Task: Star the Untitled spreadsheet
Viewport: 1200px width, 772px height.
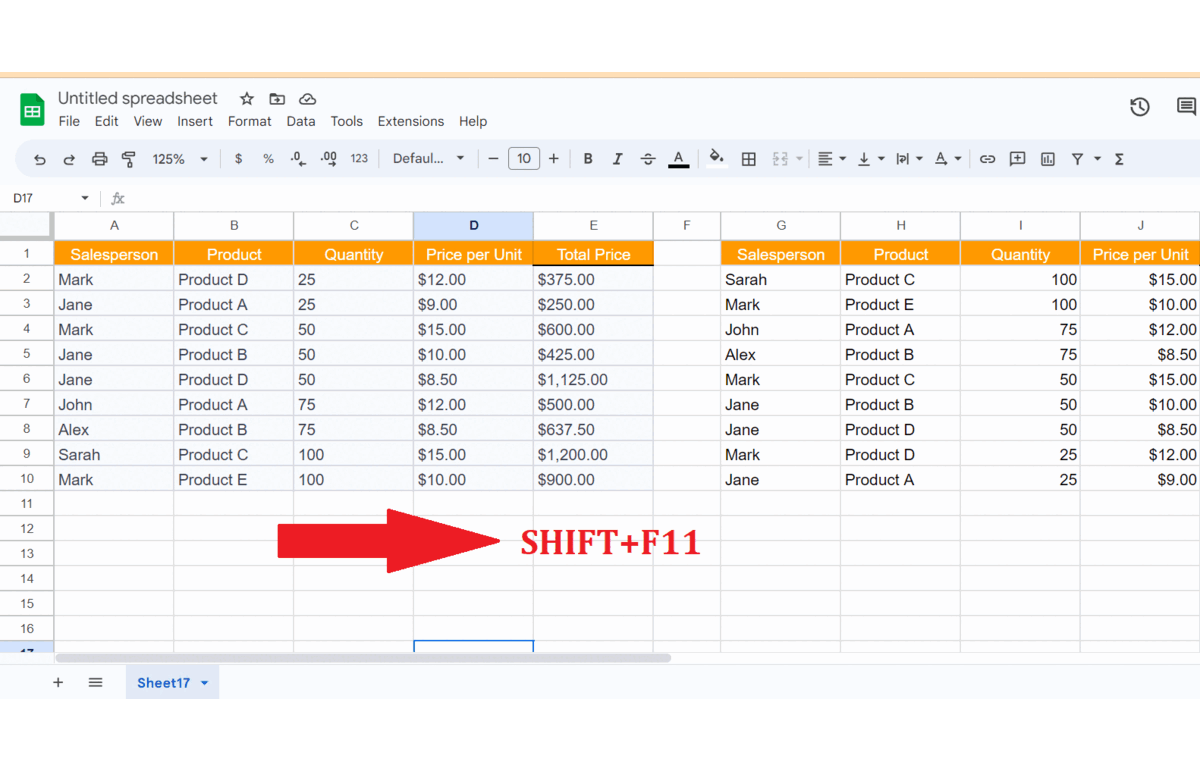Action: 245,99
